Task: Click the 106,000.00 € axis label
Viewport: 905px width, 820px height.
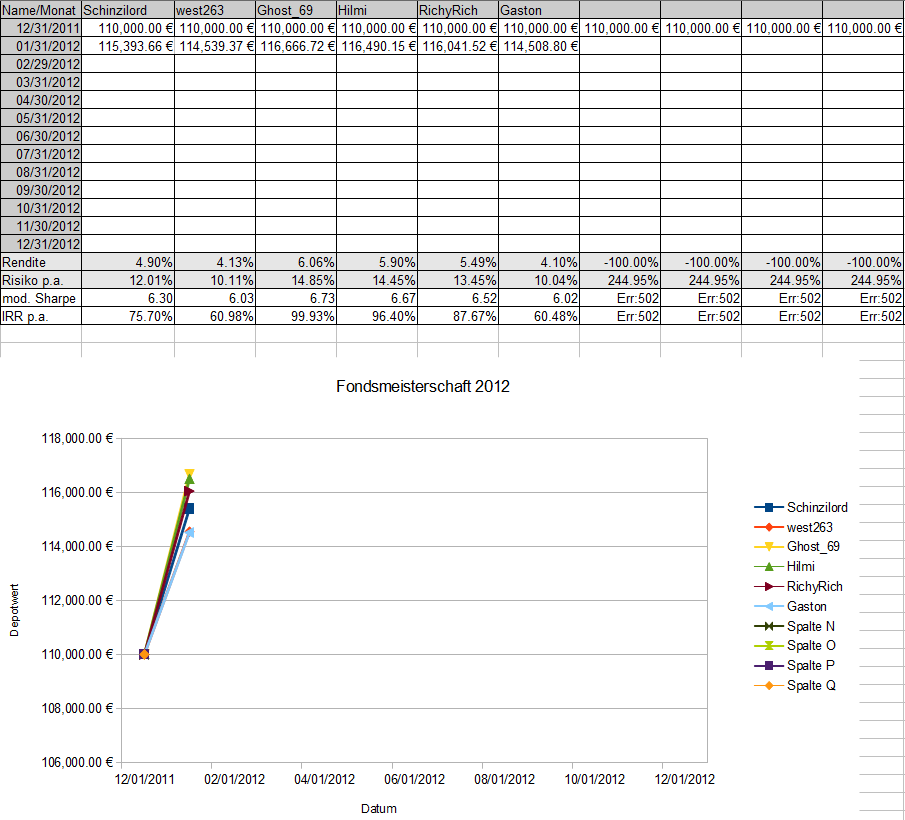Action: (x=77, y=762)
